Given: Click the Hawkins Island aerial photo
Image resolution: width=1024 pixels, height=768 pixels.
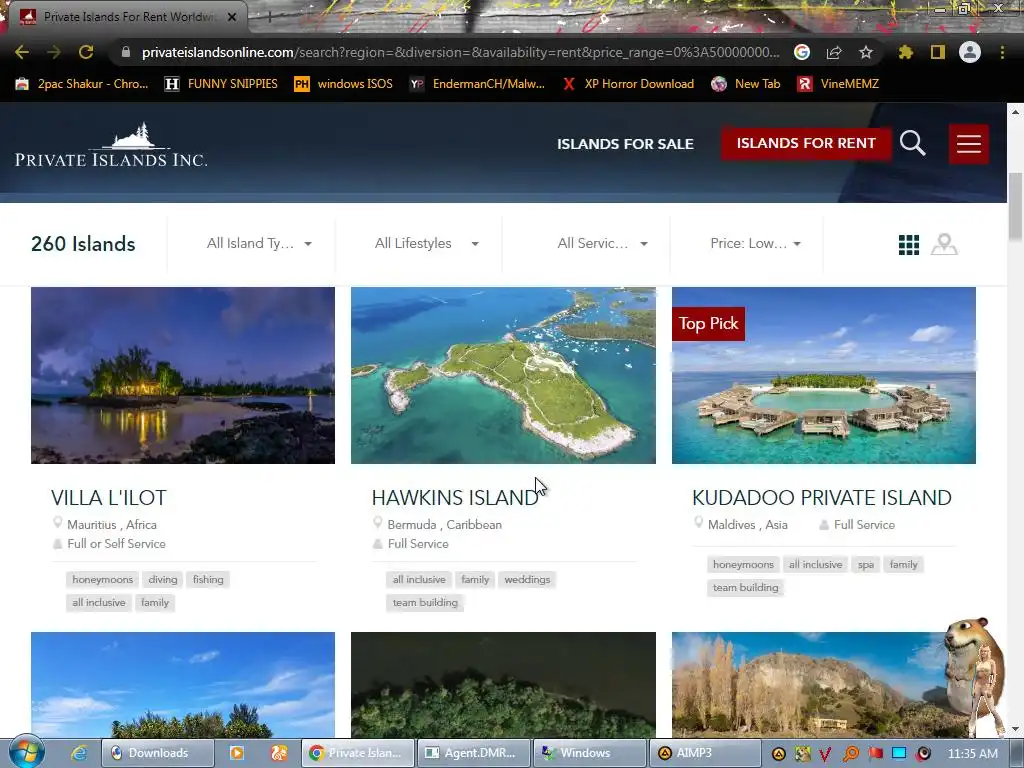Looking at the screenshot, I should 503,376.
